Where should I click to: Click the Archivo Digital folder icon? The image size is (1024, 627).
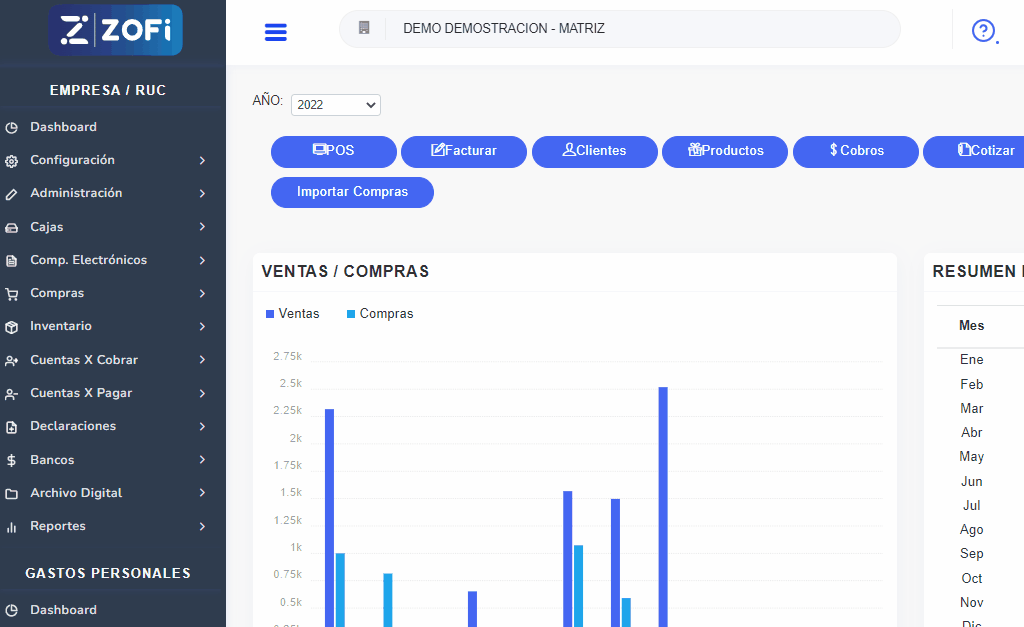click(12, 494)
